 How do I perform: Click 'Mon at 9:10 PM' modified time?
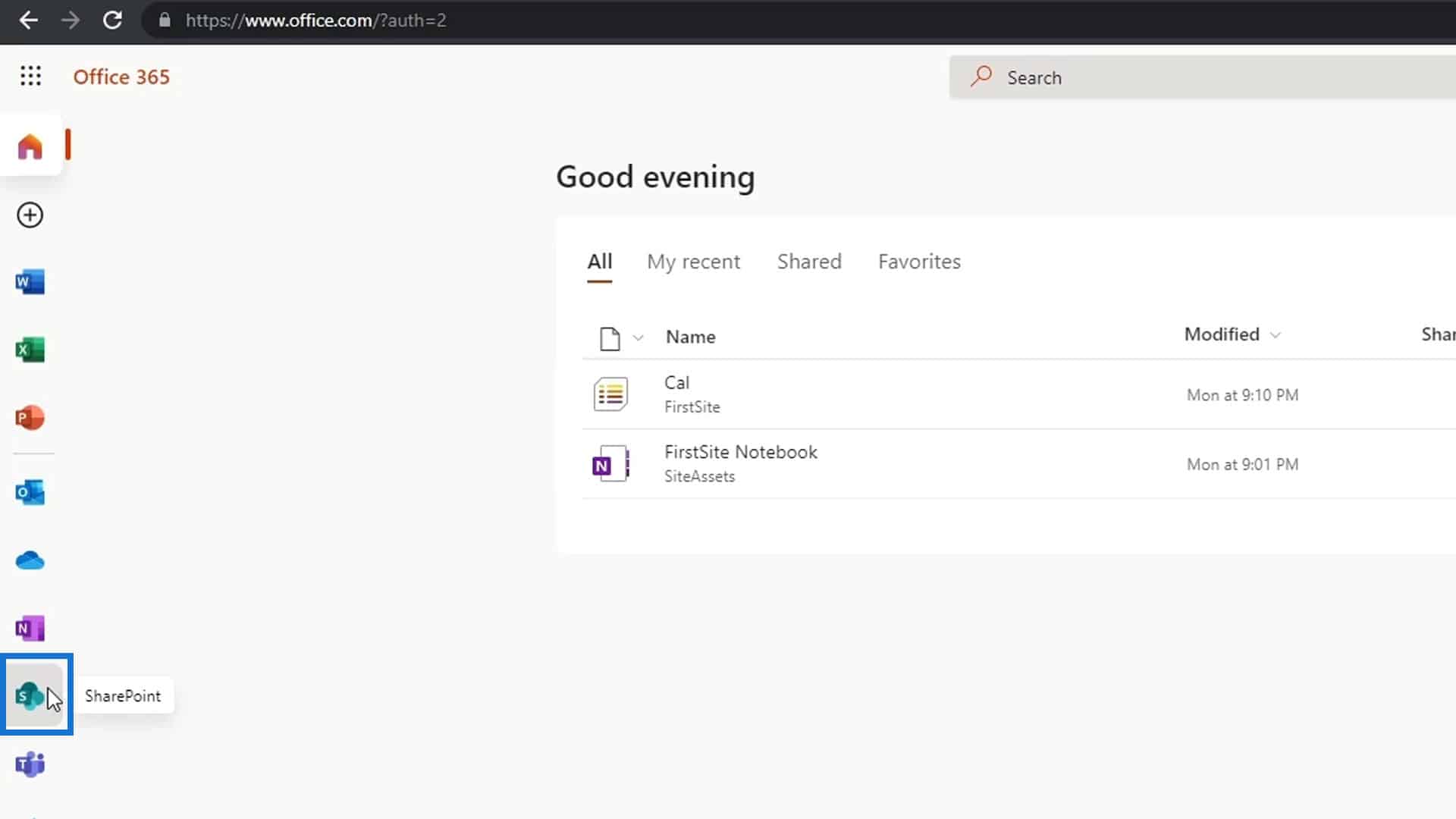[x=1242, y=395]
